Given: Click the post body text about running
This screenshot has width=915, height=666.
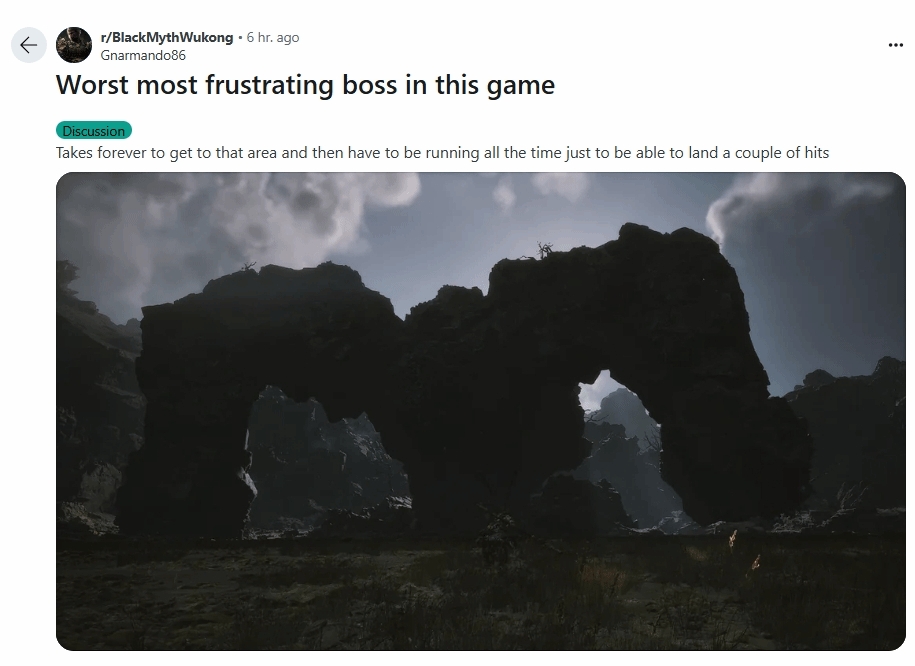Looking at the screenshot, I should click(x=442, y=153).
